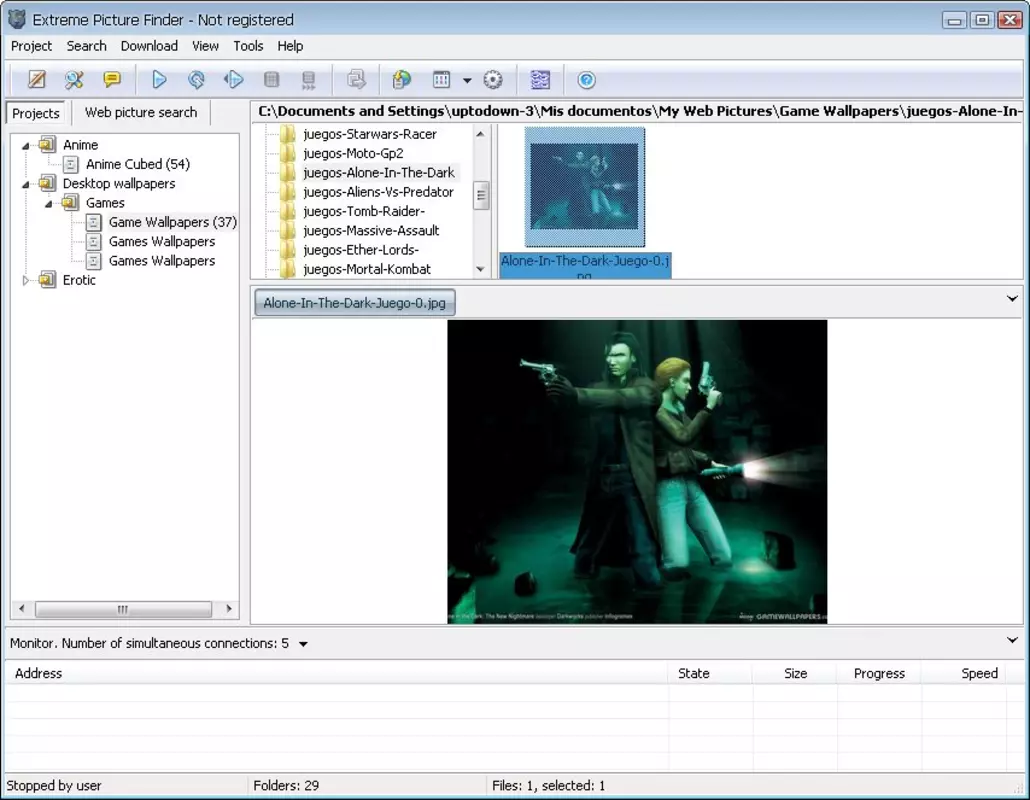Select juegos-Mortal-Kombat folder

pos(367,269)
